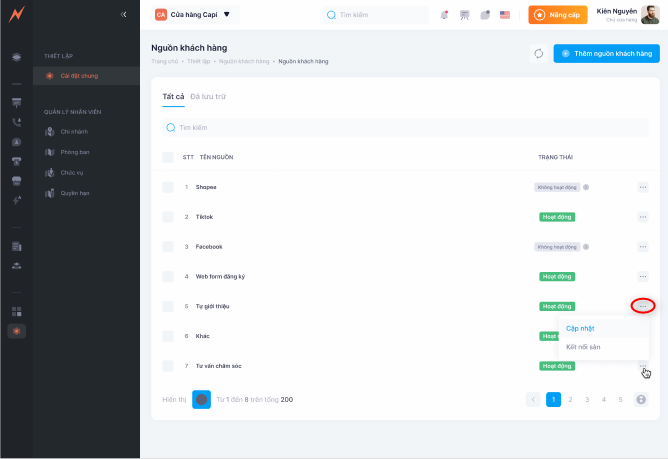The width and height of the screenshot is (668, 459).
Task: Collapse the sidebar with double-chevron icon
Action: point(123,15)
